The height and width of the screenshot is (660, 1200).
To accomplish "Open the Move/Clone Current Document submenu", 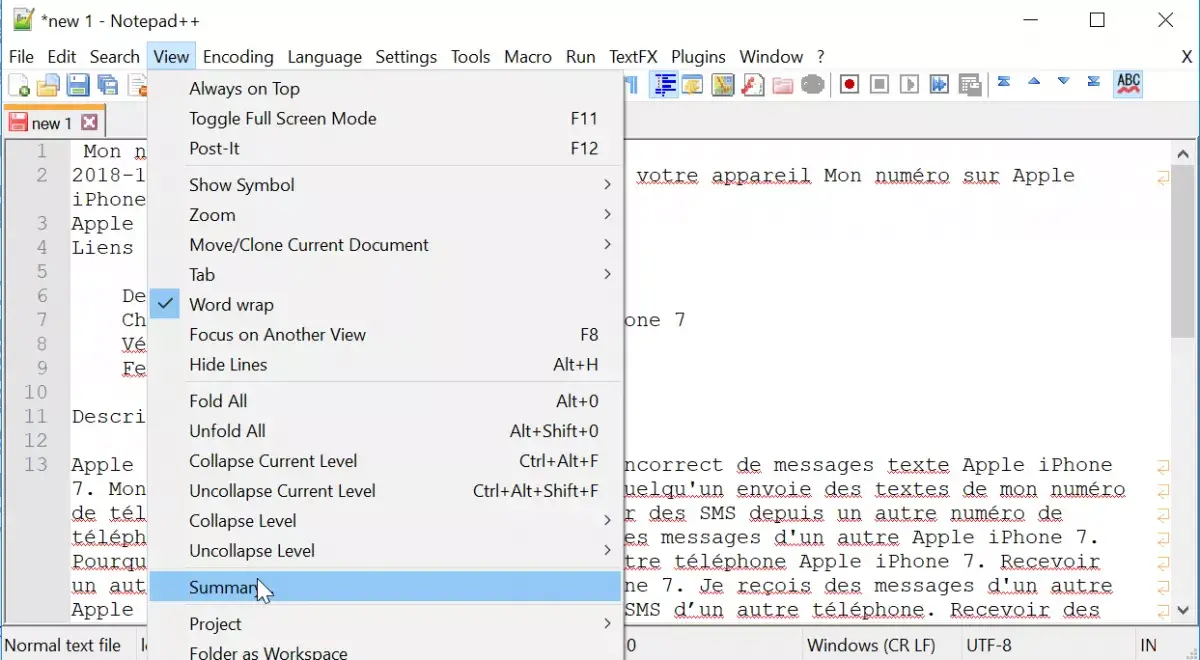I will pyautogui.click(x=385, y=245).
